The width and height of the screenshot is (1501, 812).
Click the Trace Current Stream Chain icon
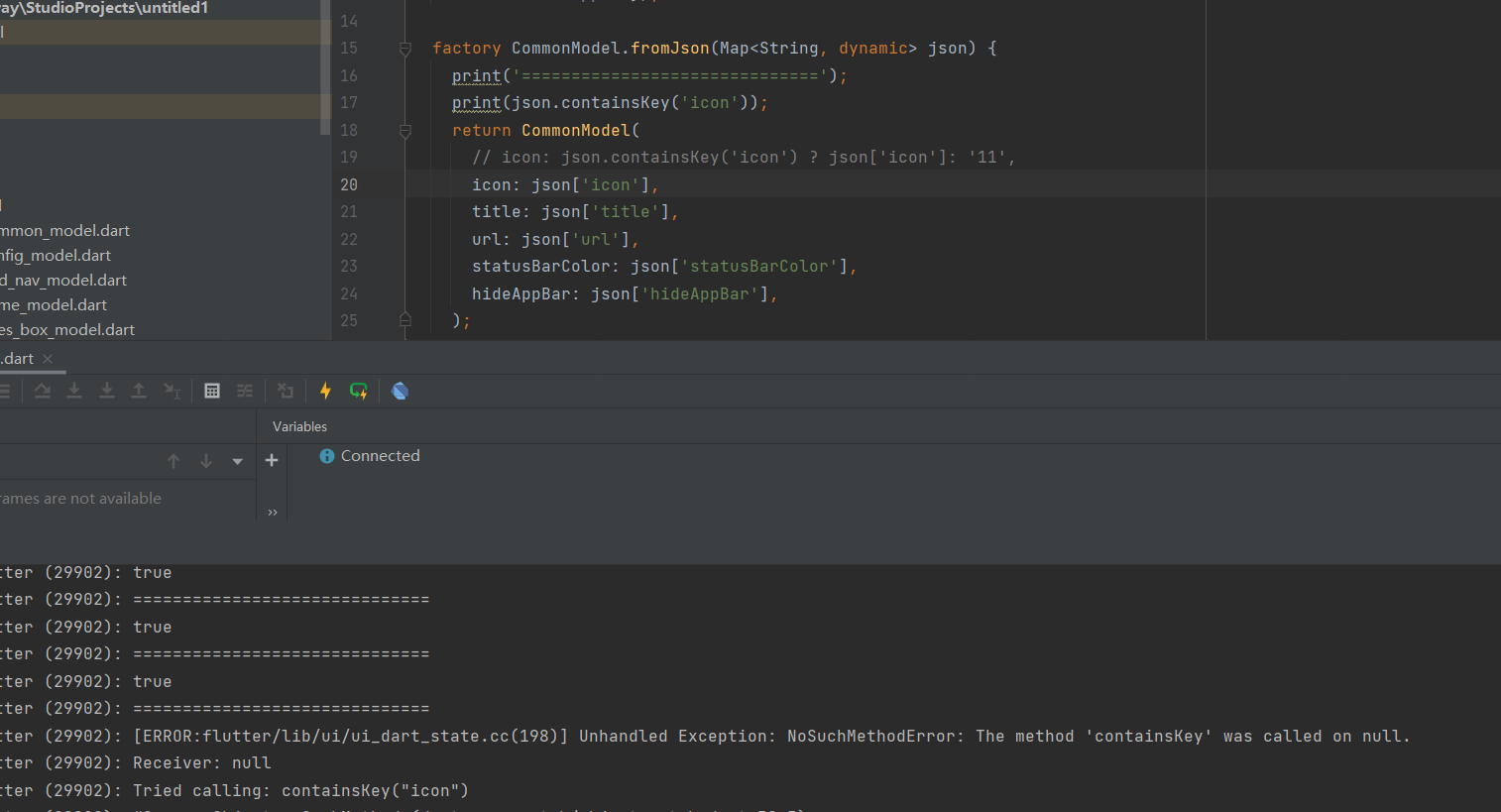[245, 391]
